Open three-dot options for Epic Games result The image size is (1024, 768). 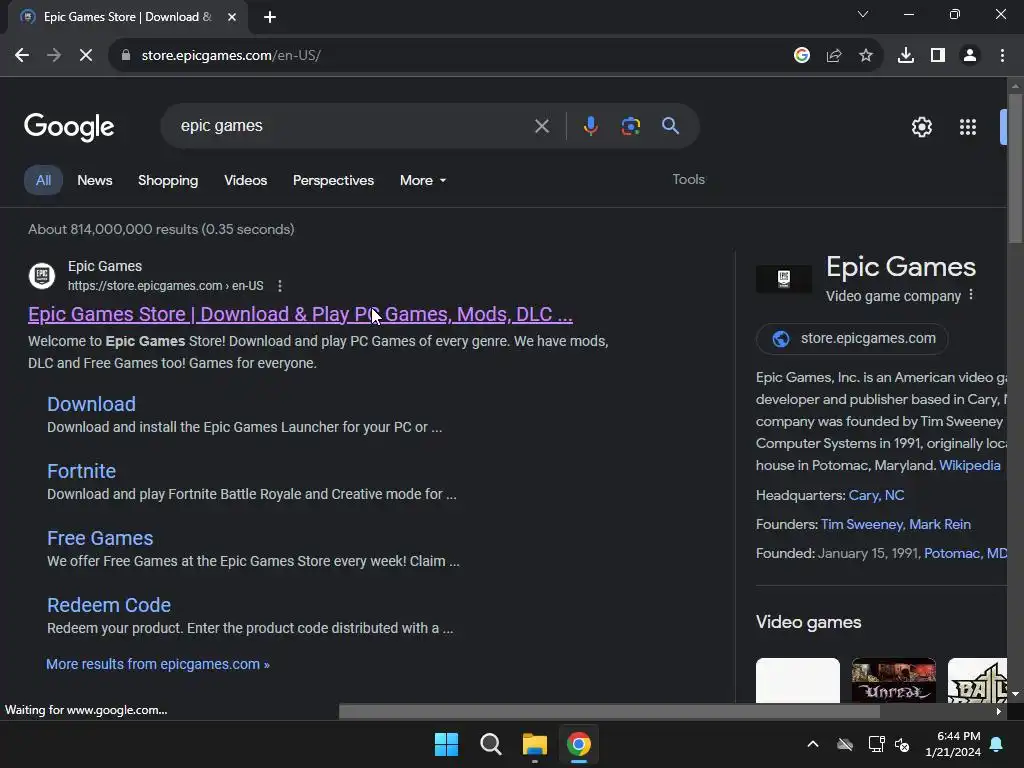[280, 286]
